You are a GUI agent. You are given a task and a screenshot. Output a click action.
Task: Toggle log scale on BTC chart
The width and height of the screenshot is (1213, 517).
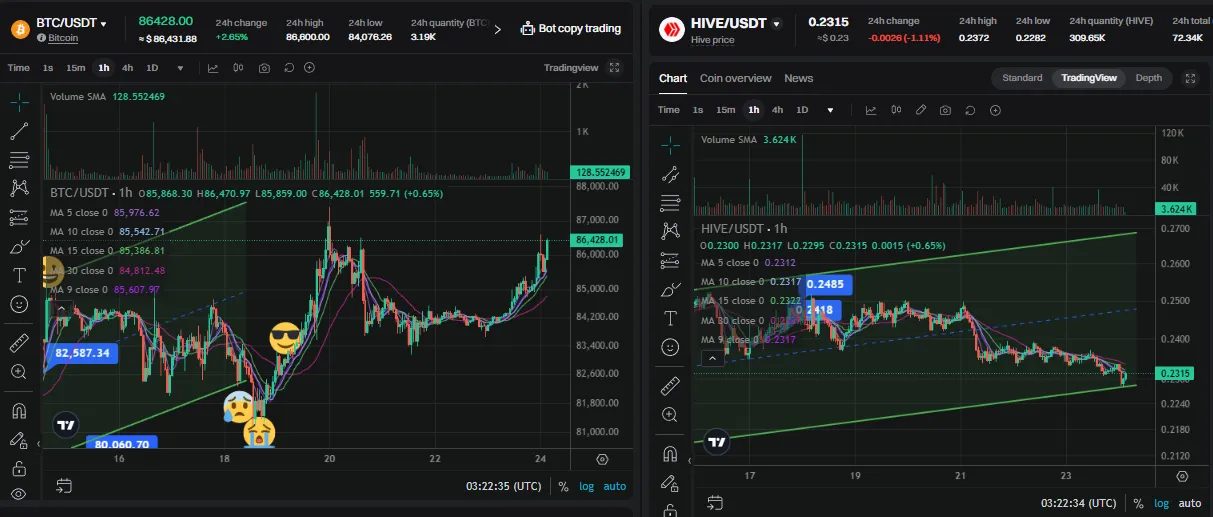(586, 486)
